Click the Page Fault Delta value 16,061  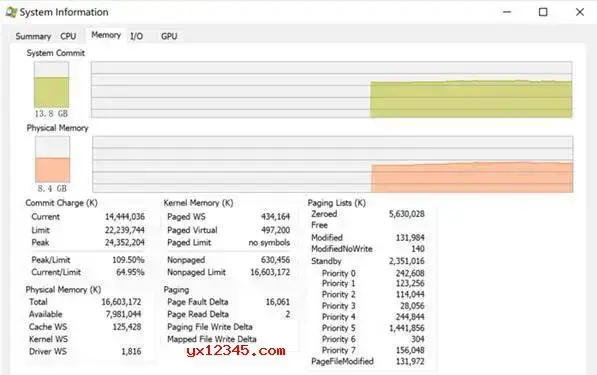pos(278,302)
